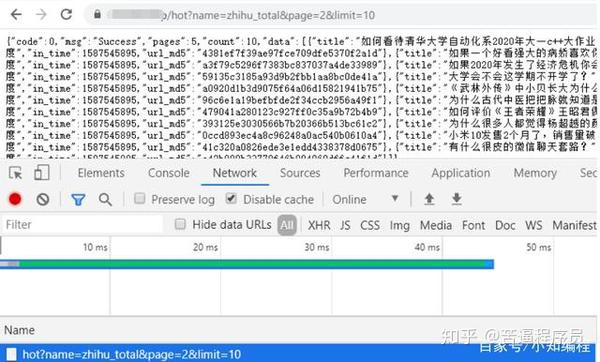
Task: Click the browser forward arrow
Action: 41,15
